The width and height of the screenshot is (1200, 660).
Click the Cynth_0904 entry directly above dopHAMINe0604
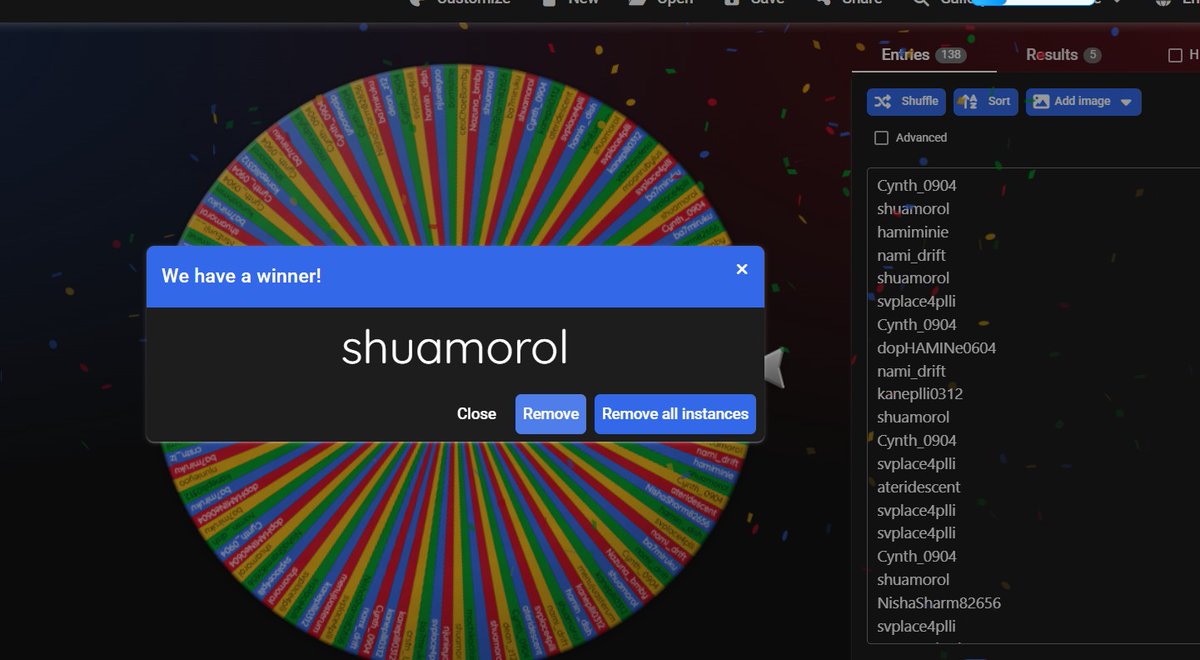[x=917, y=325]
